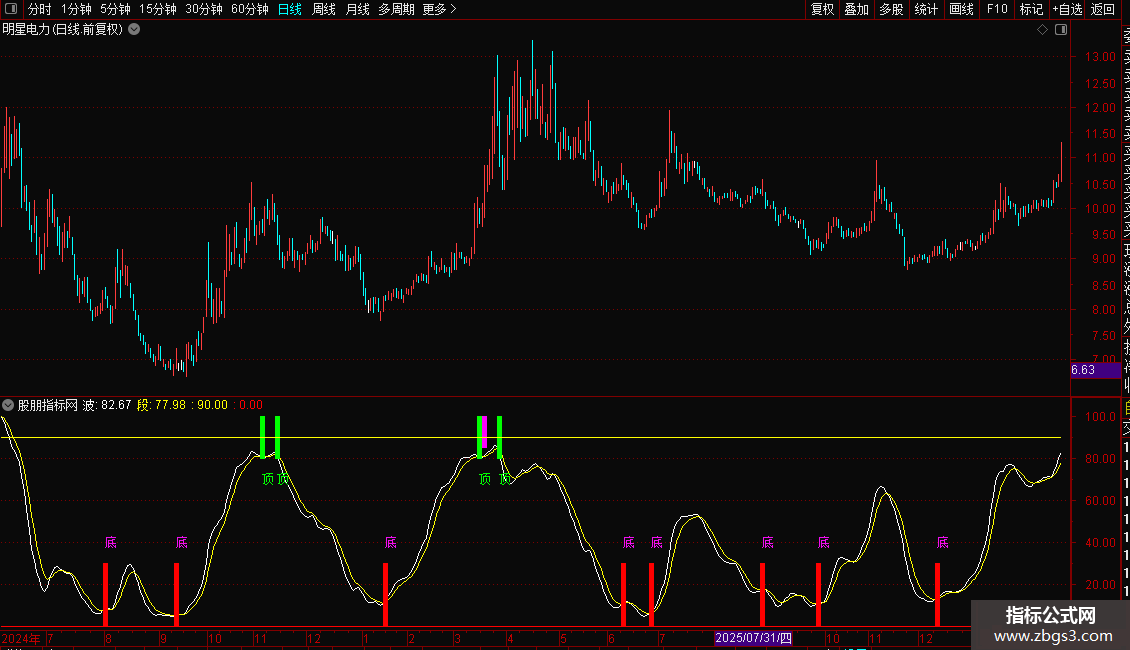This screenshot has height=650, width=1130.
Task: Select the 60分钟 period tab
Action: point(250,9)
